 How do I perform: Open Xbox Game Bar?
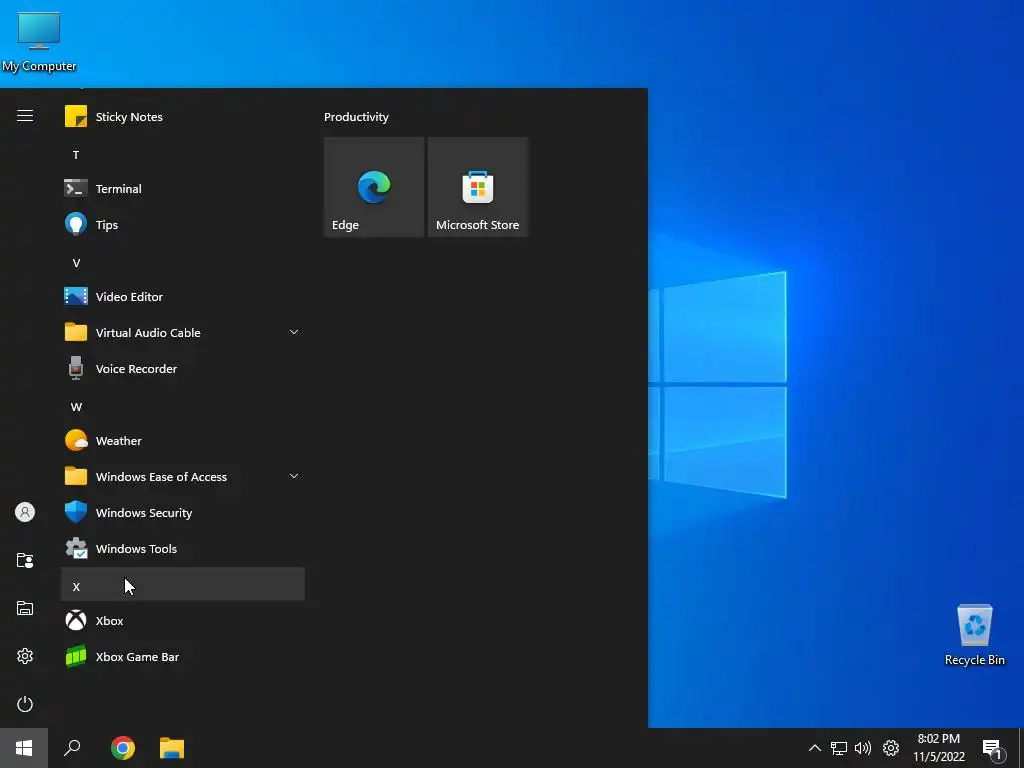[x=183, y=657]
